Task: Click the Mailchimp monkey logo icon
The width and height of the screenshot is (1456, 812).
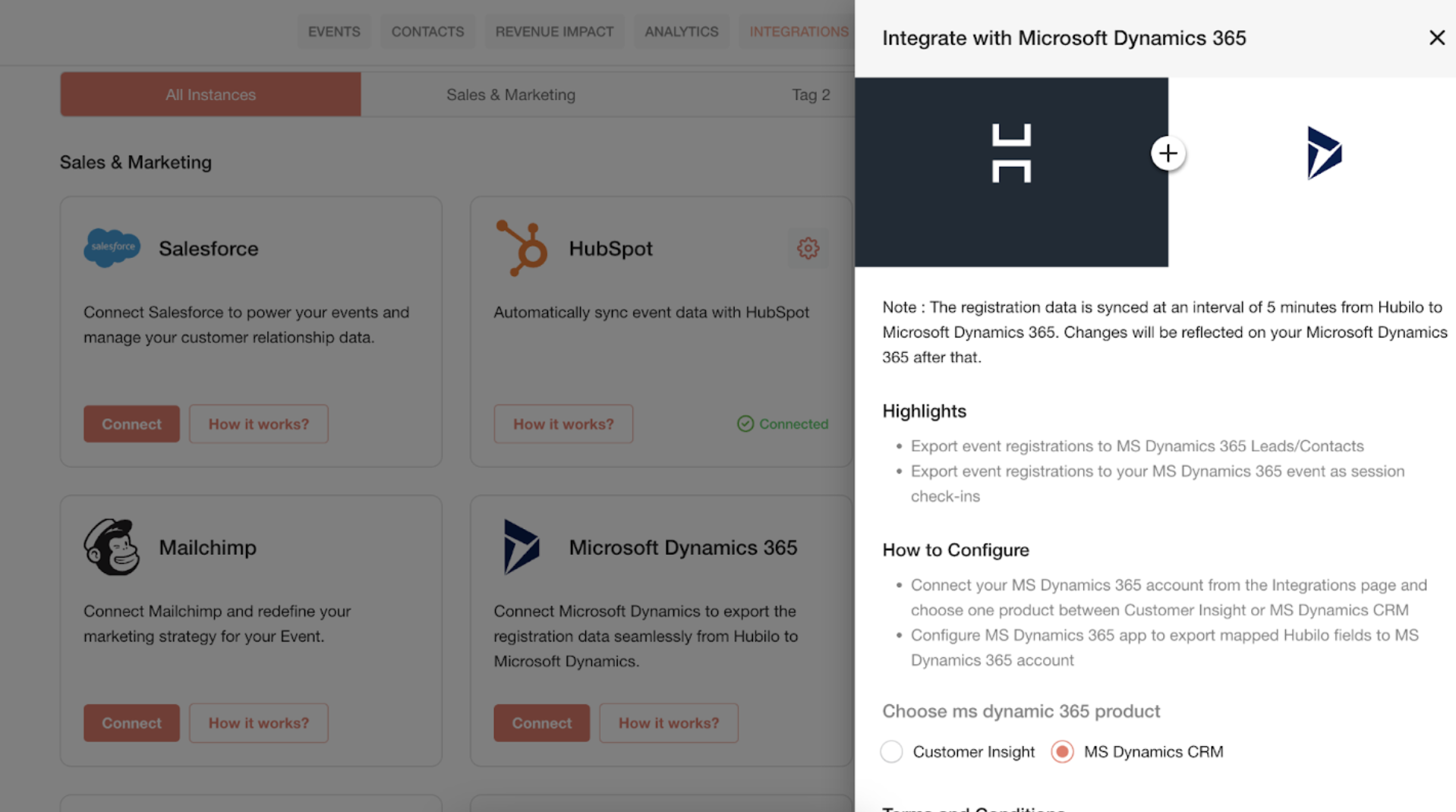Action: point(112,547)
